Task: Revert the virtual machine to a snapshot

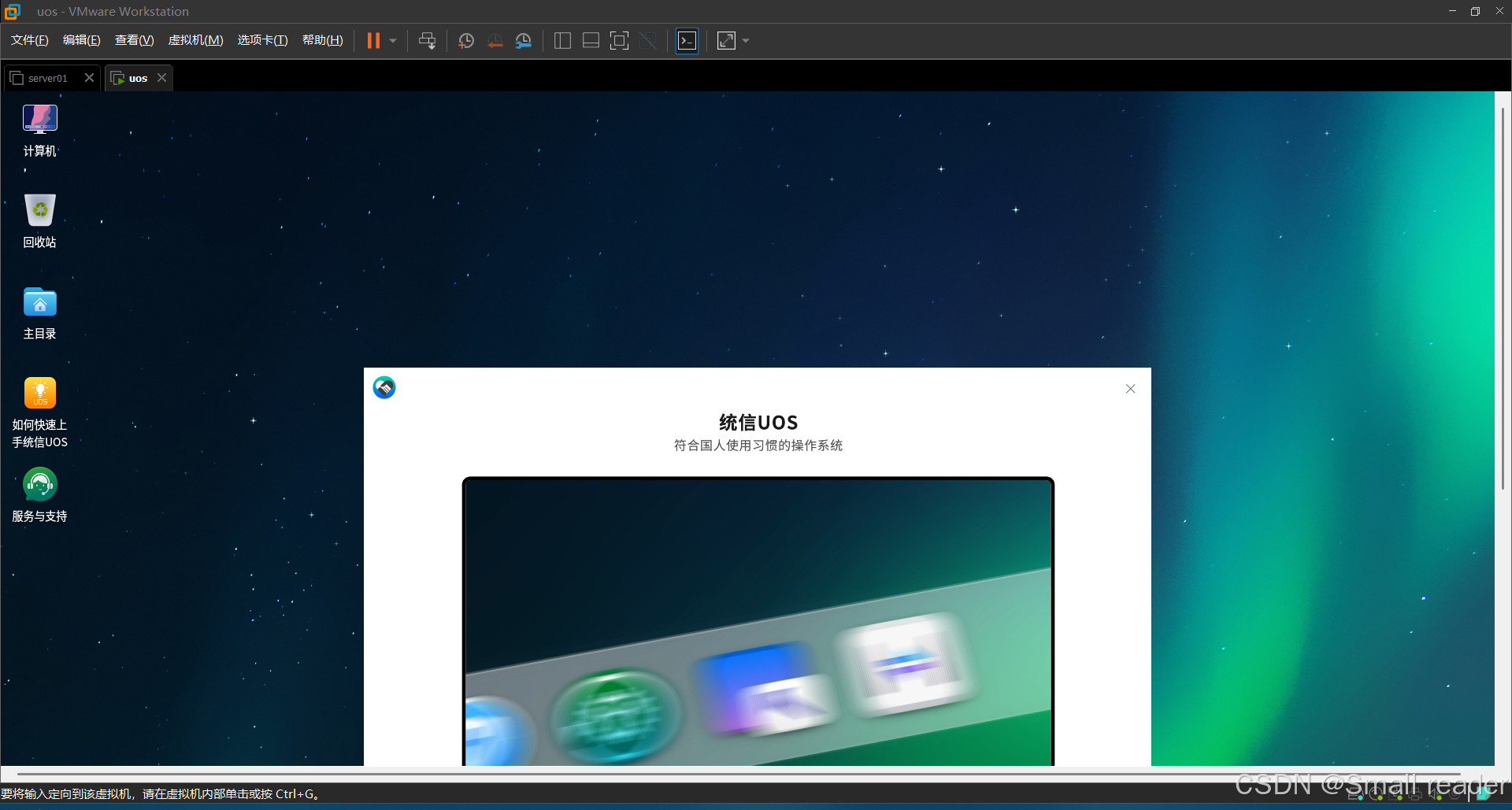Action: pos(495,41)
